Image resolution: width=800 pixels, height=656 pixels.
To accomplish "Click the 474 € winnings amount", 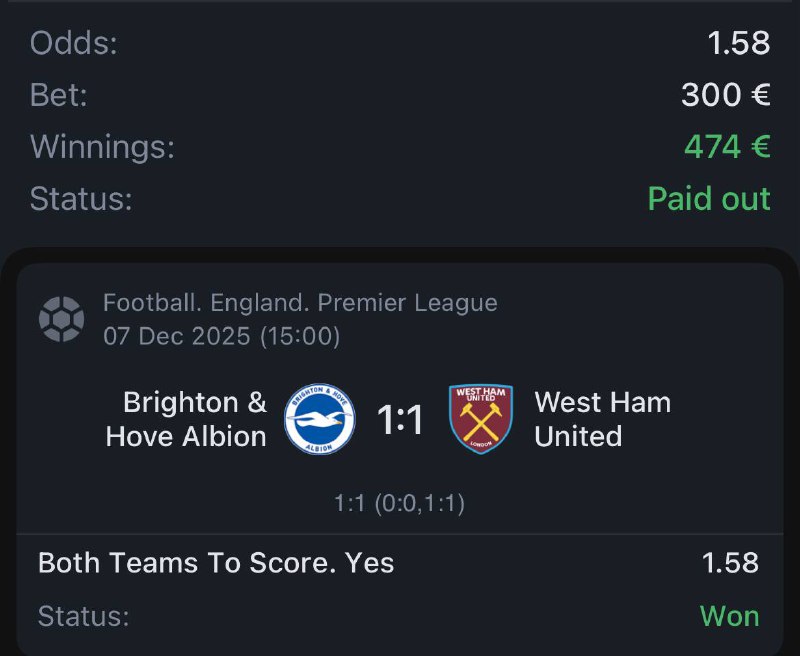I will click(726, 147).
